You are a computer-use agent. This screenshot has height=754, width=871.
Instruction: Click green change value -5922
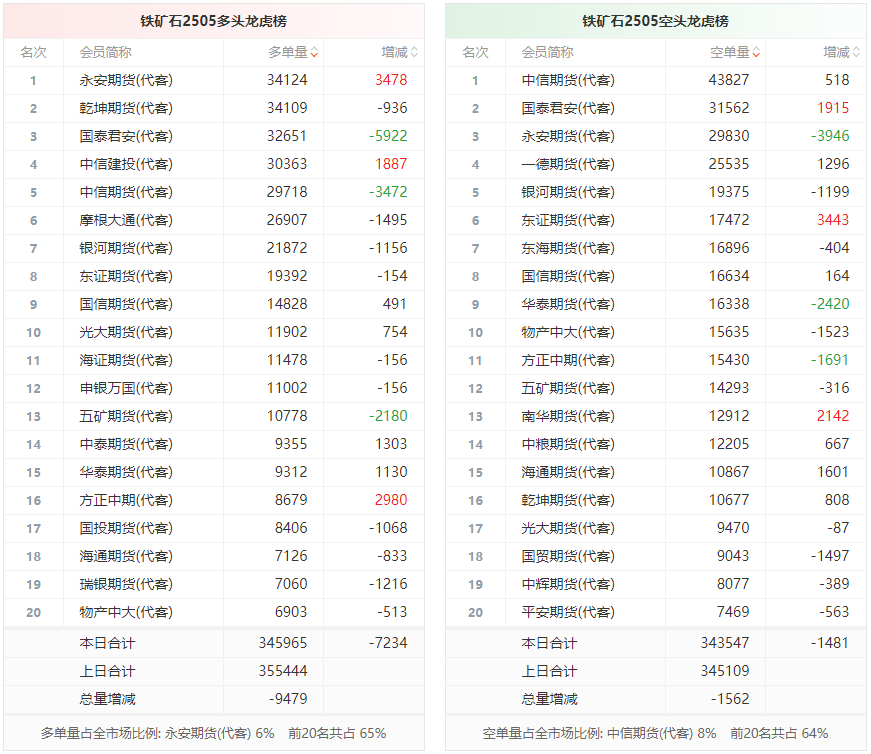click(x=388, y=136)
